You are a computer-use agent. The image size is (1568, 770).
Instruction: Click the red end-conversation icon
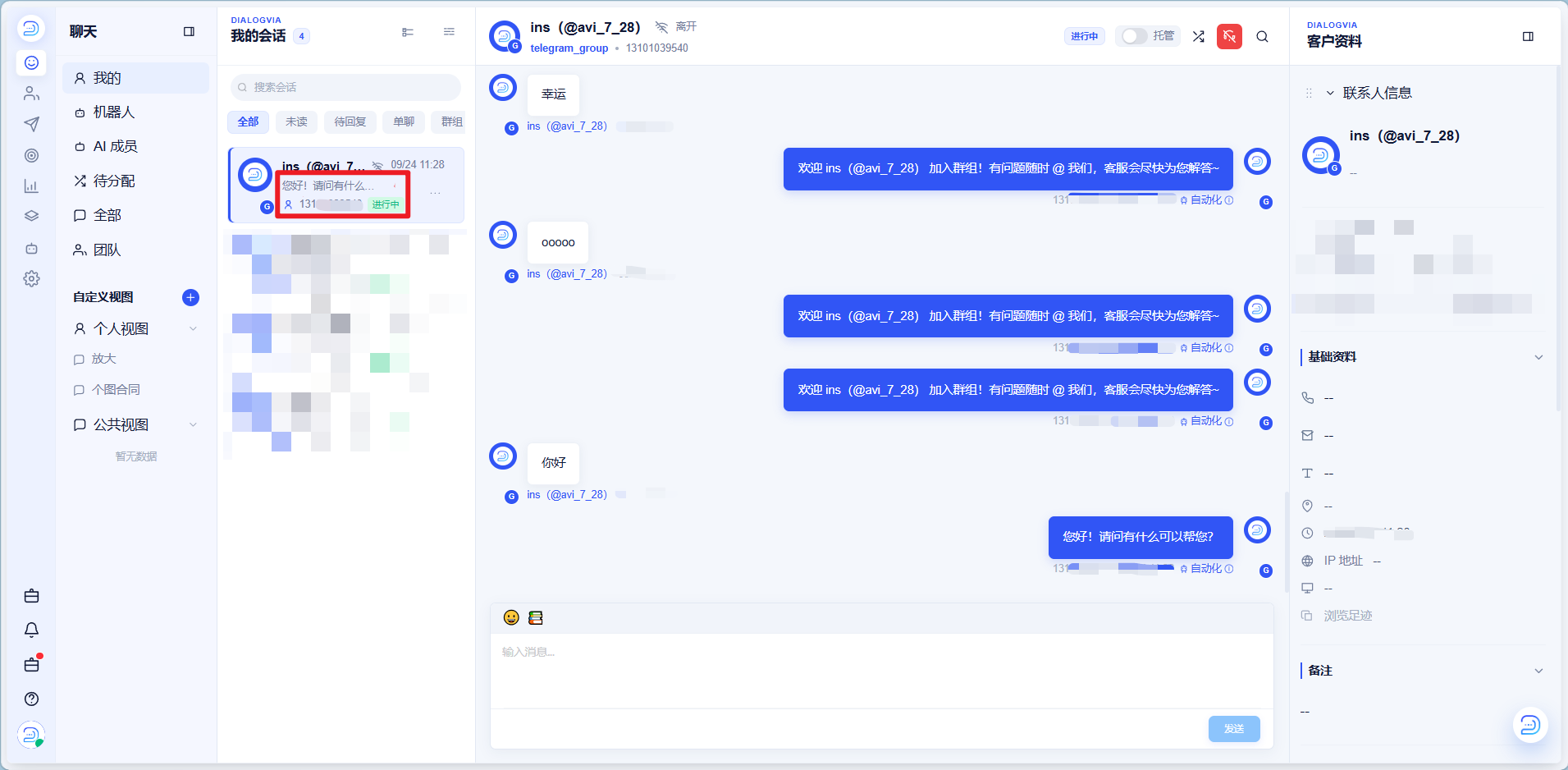point(1229,36)
